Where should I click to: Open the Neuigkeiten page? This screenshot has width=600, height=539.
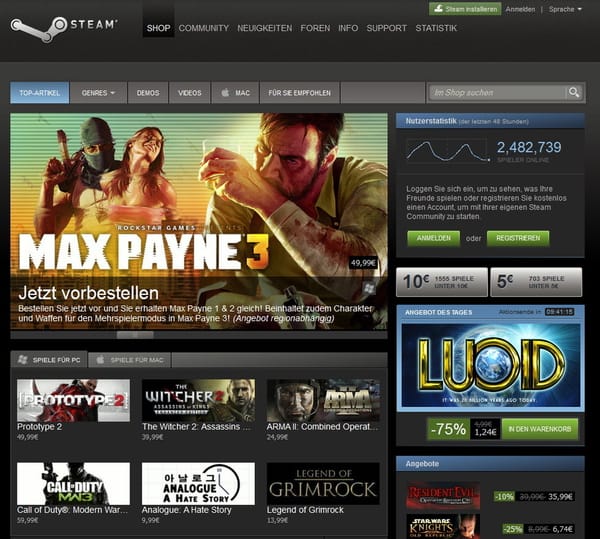[x=264, y=28]
